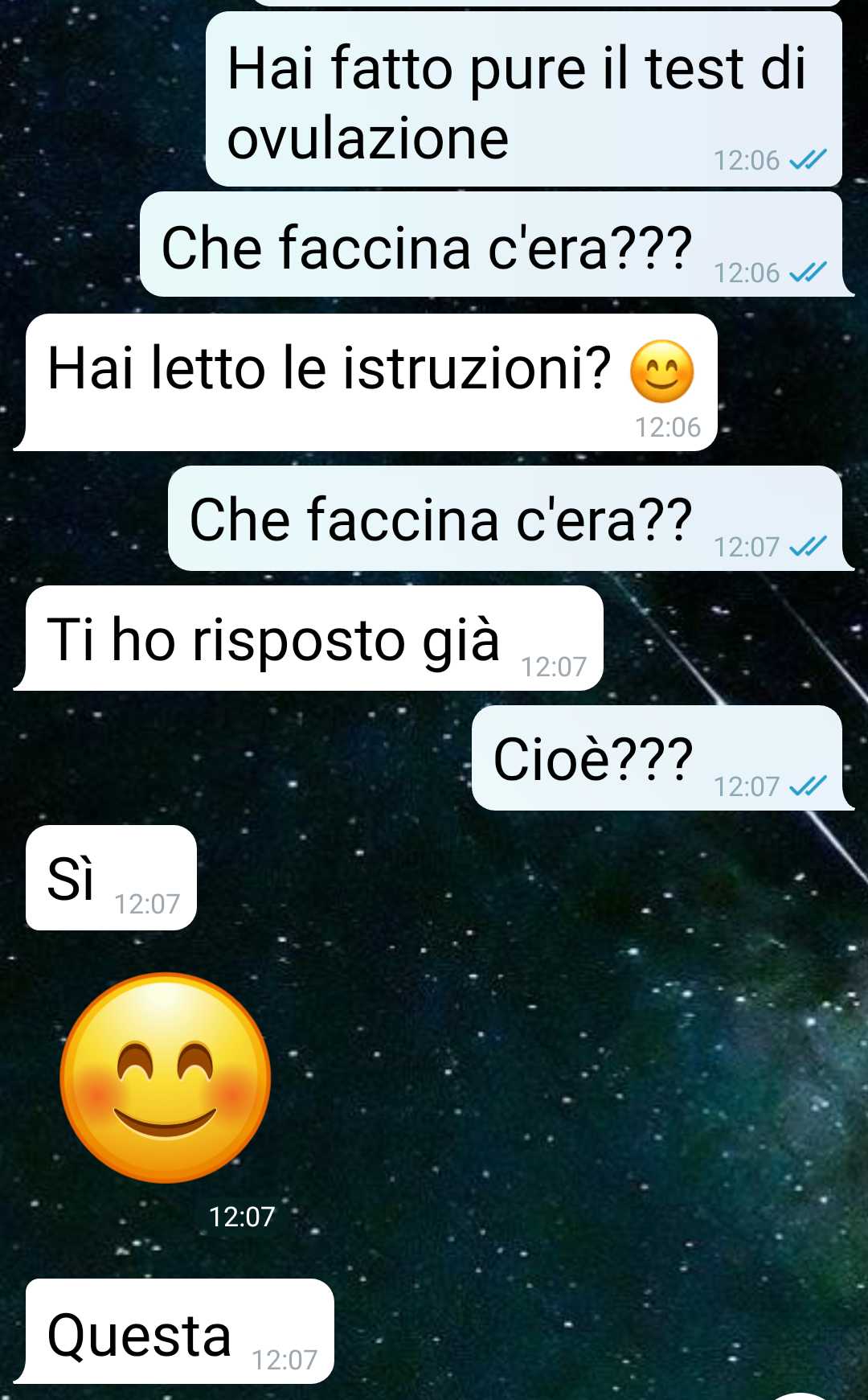Tap the short 'Sì' reply bubble
The height and width of the screenshot is (1400, 868).
[x=111, y=877]
